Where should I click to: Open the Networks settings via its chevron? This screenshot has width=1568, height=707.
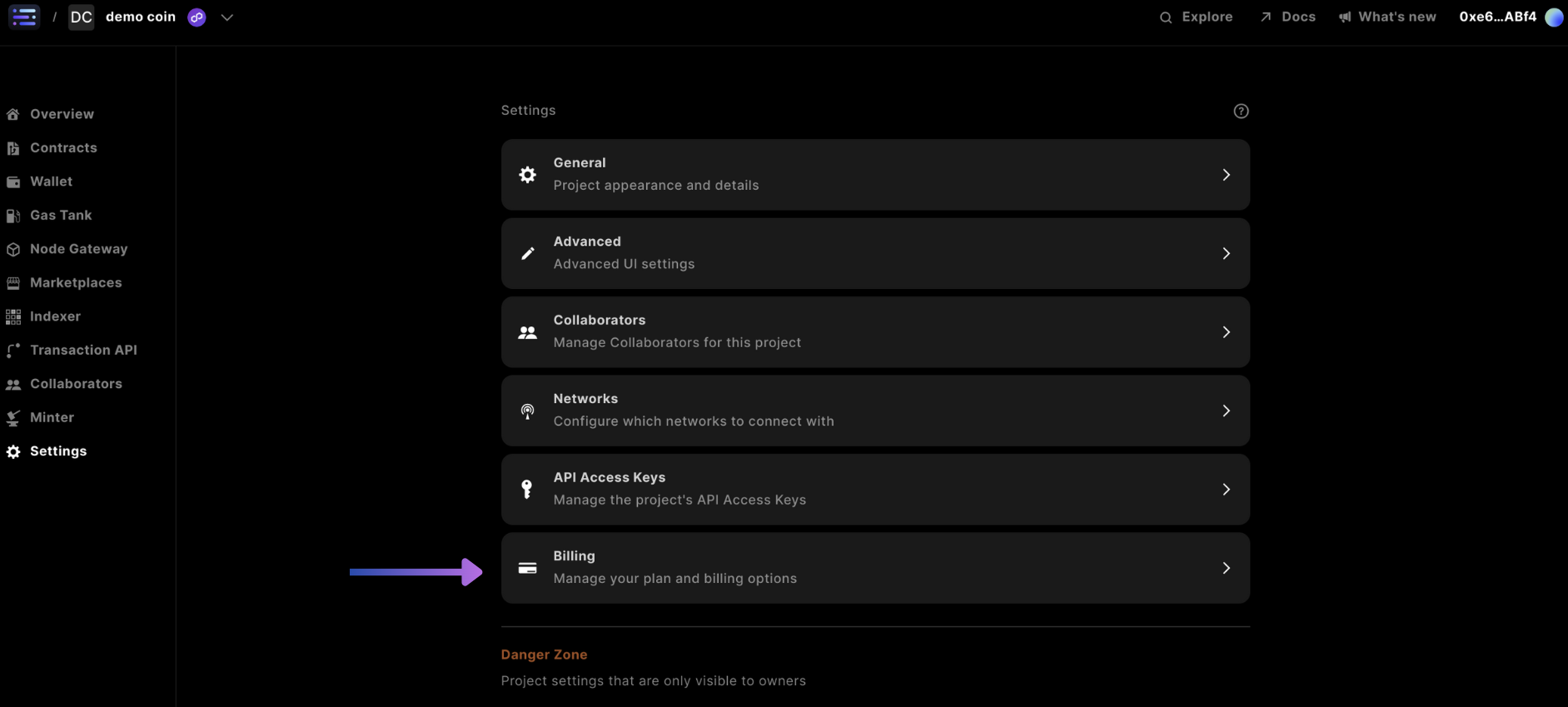1226,411
